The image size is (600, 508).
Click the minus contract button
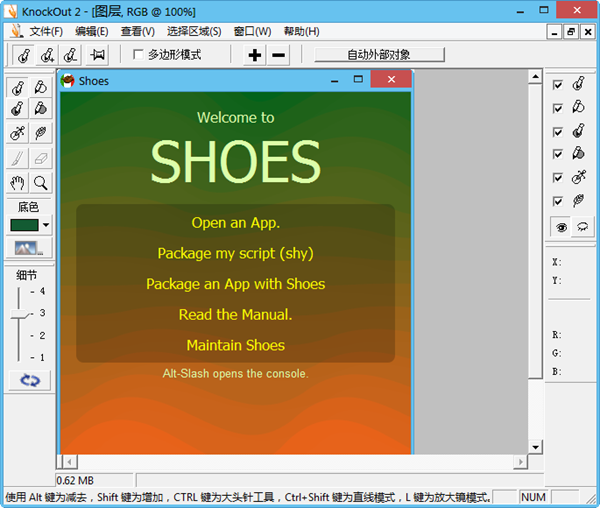coord(278,55)
